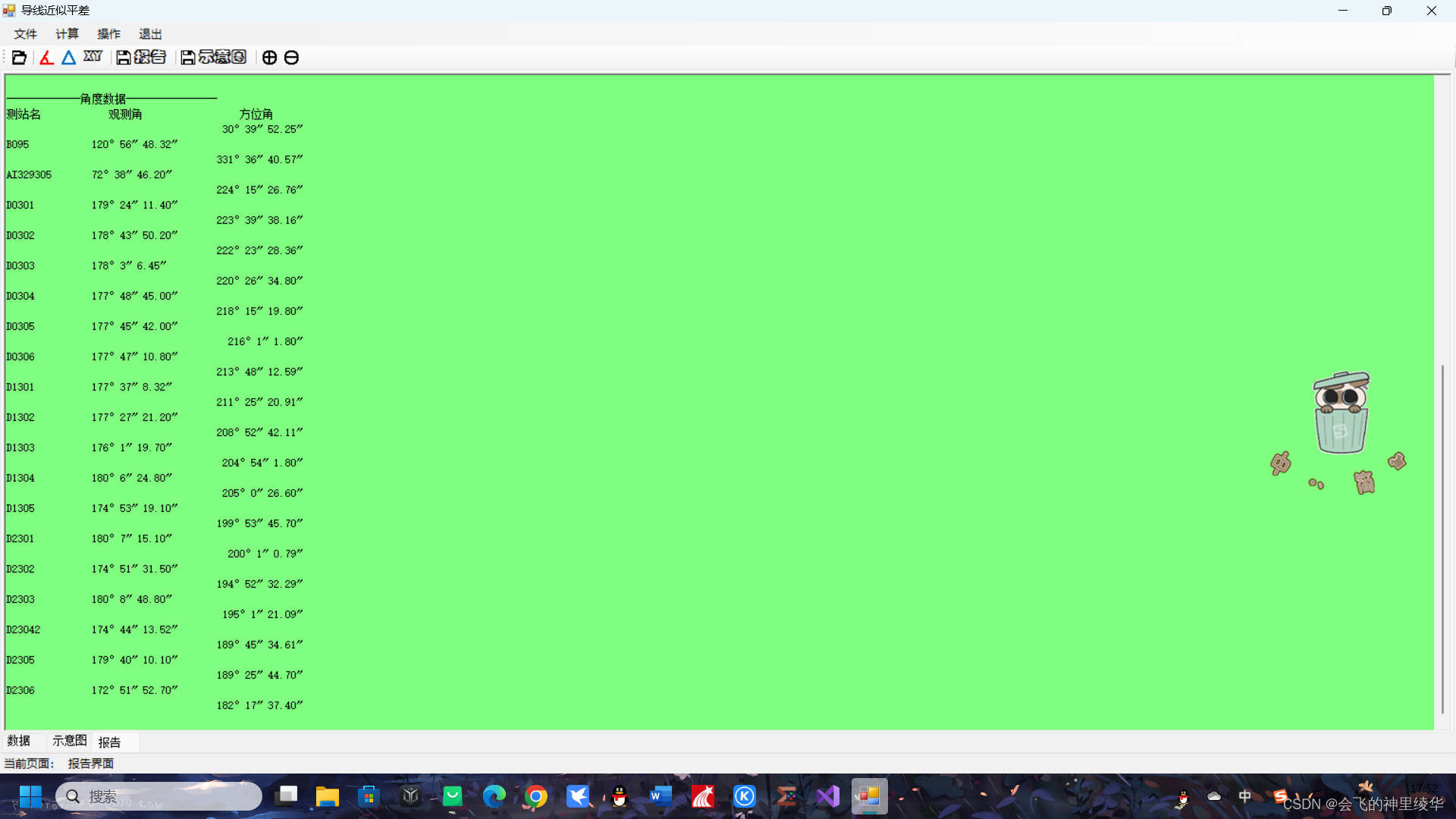Open Google Chrome from the taskbar
Screen dimensions: 1456x819
536,796
